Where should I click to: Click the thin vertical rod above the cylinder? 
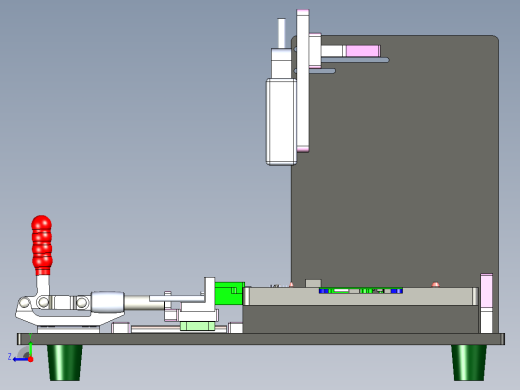(281, 33)
